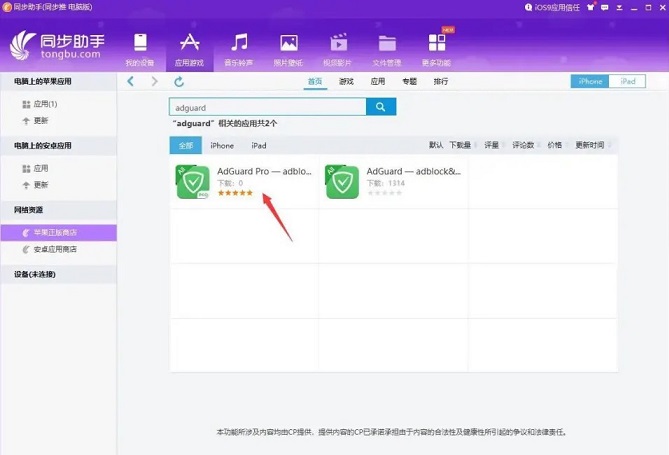This screenshot has width=669, height=455.
Task: Click the 下载: 1314 text
Action: tap(386, 183)
